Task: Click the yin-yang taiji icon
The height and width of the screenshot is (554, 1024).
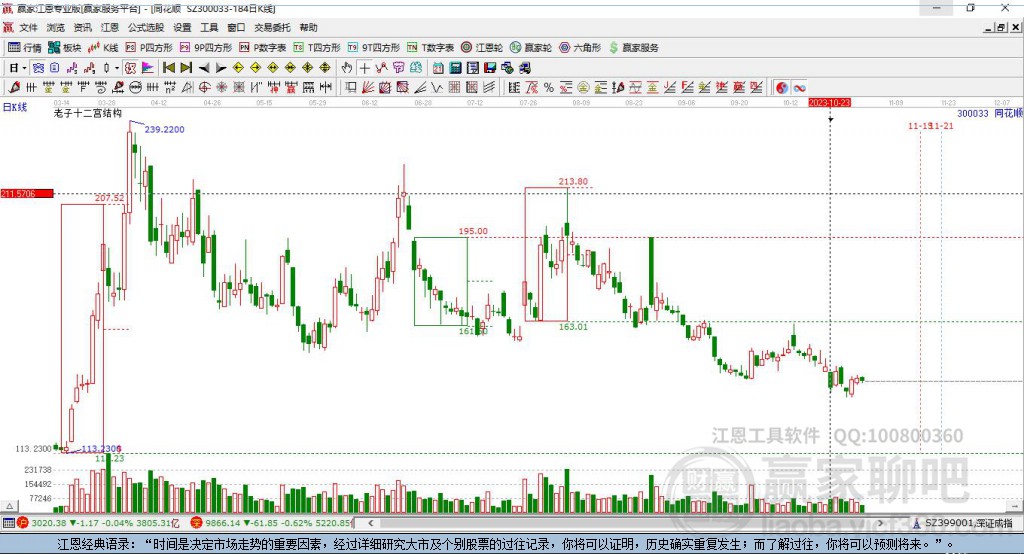Action: click(x=782, y=88)
